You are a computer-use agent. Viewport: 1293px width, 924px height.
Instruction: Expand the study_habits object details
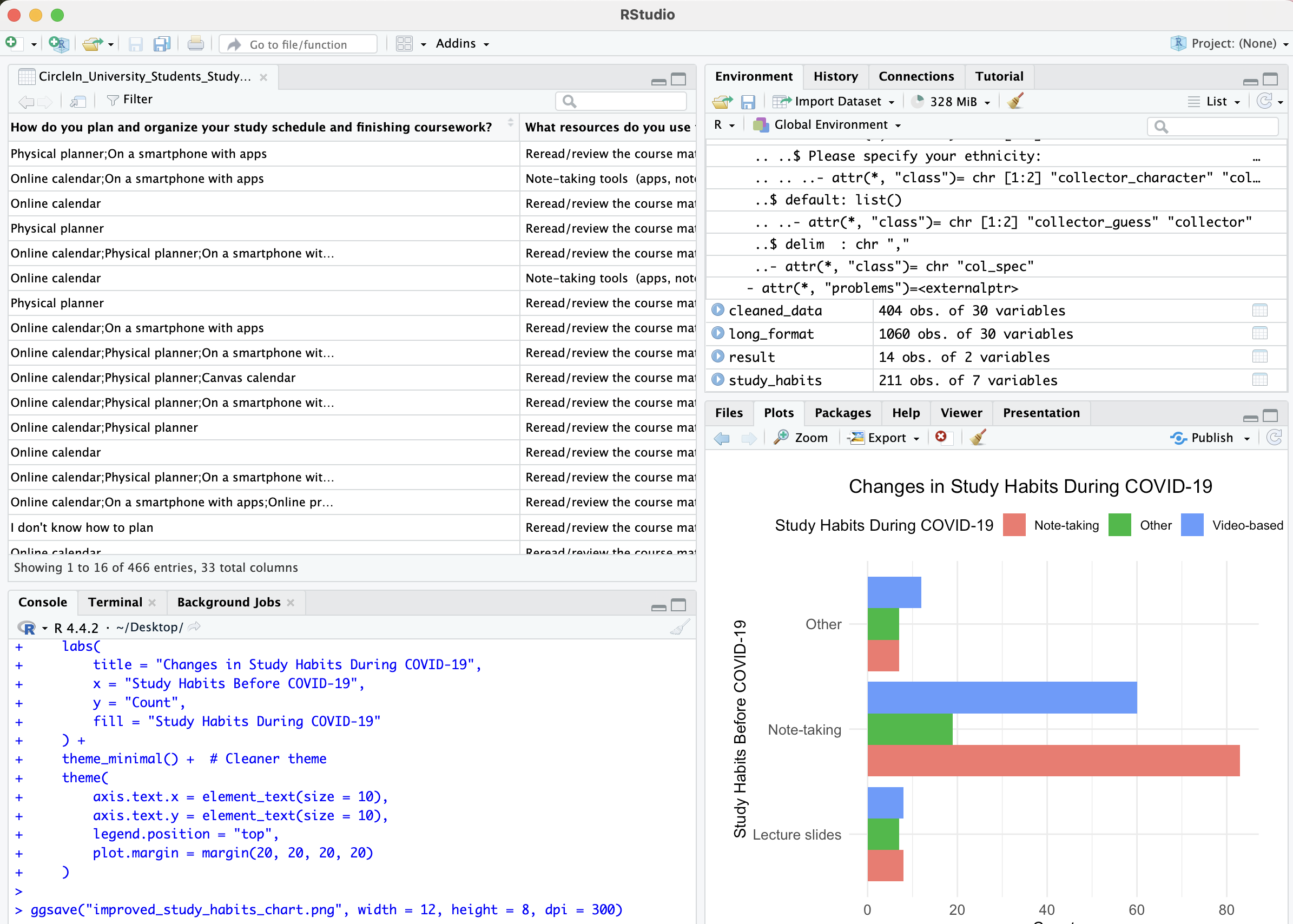718,380
